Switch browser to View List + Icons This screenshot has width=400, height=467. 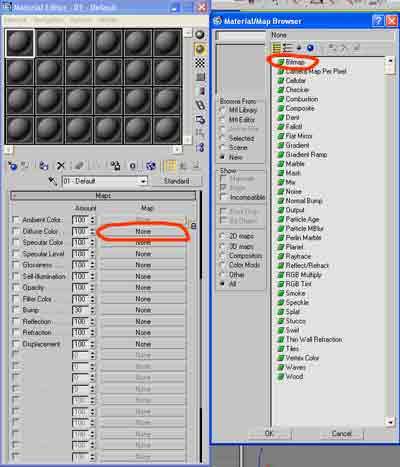(287, 48)
